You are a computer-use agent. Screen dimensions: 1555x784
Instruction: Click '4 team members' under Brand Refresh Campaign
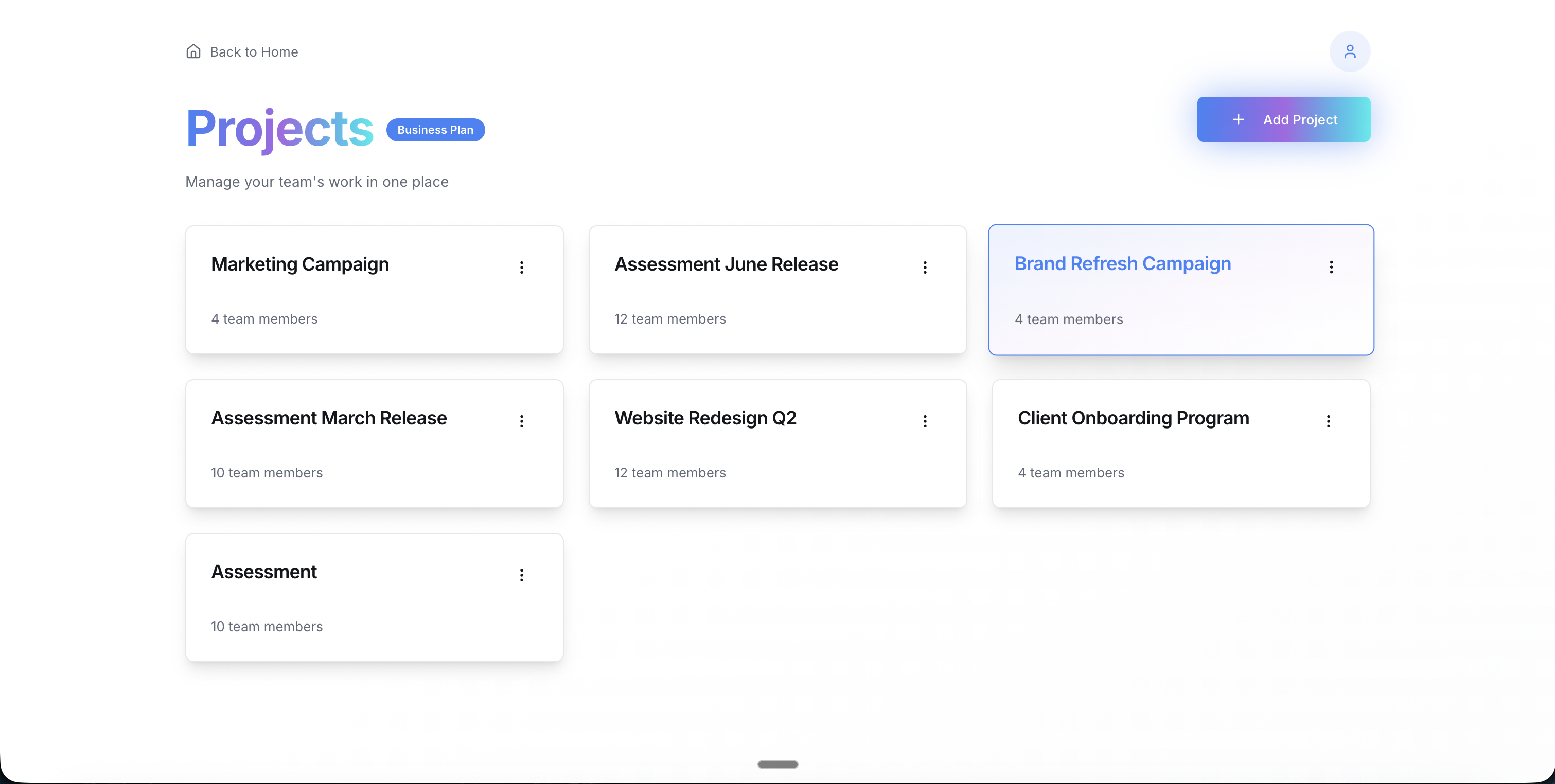[1068, 319]
